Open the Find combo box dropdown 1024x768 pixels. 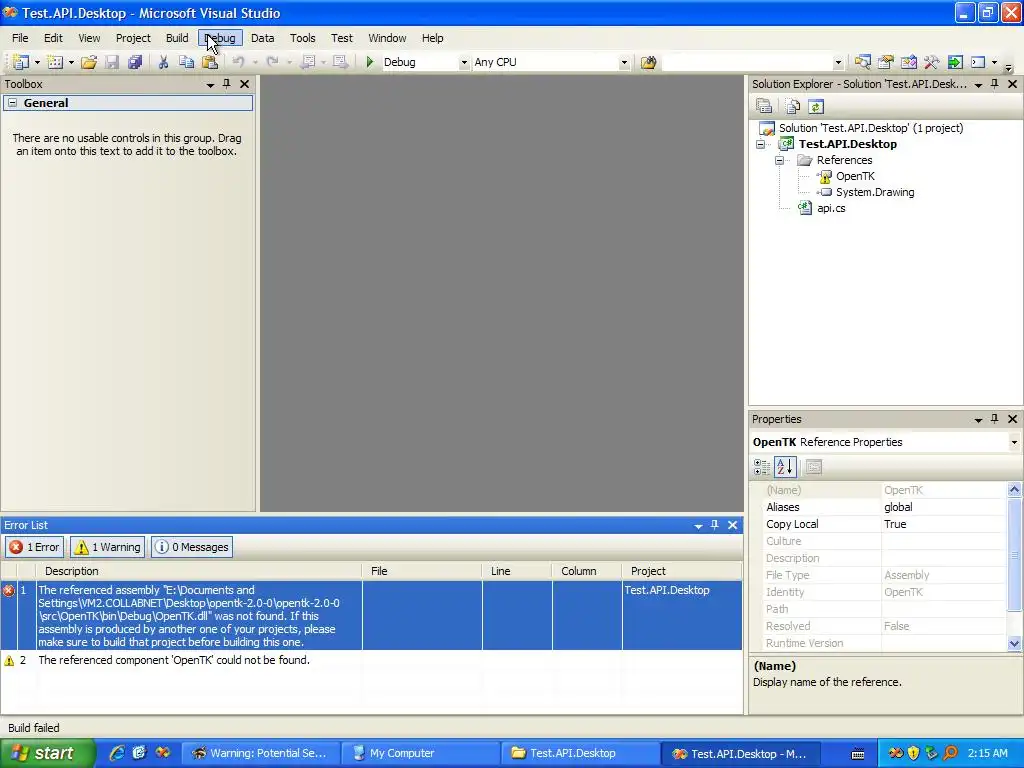pyautogui.click(x=838, y=63)
